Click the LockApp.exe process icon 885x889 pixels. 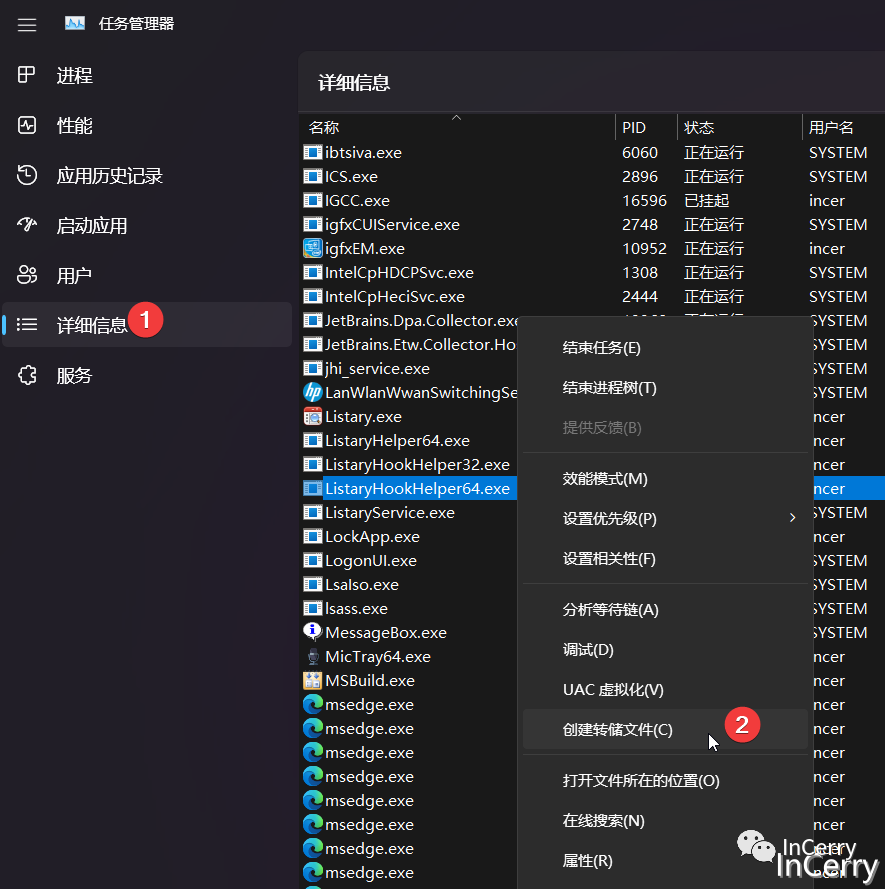(312, 536)
